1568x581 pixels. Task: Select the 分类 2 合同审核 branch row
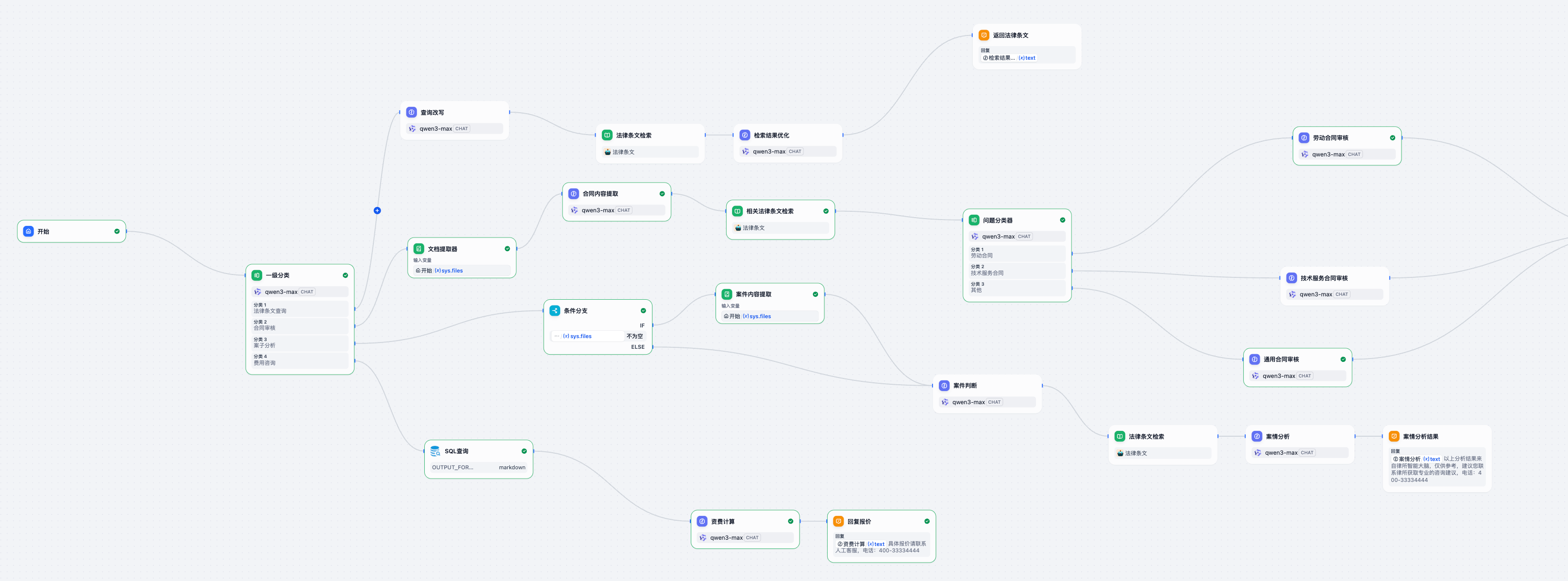300,325
